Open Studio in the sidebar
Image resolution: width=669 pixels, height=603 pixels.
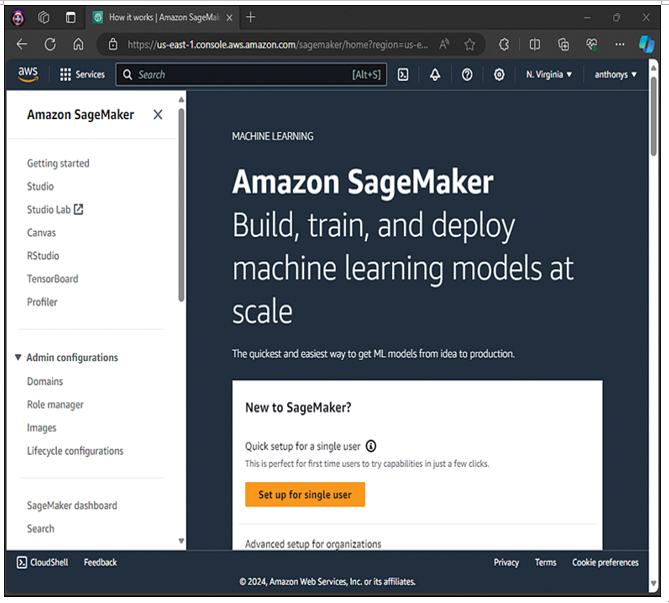[40, 186]
